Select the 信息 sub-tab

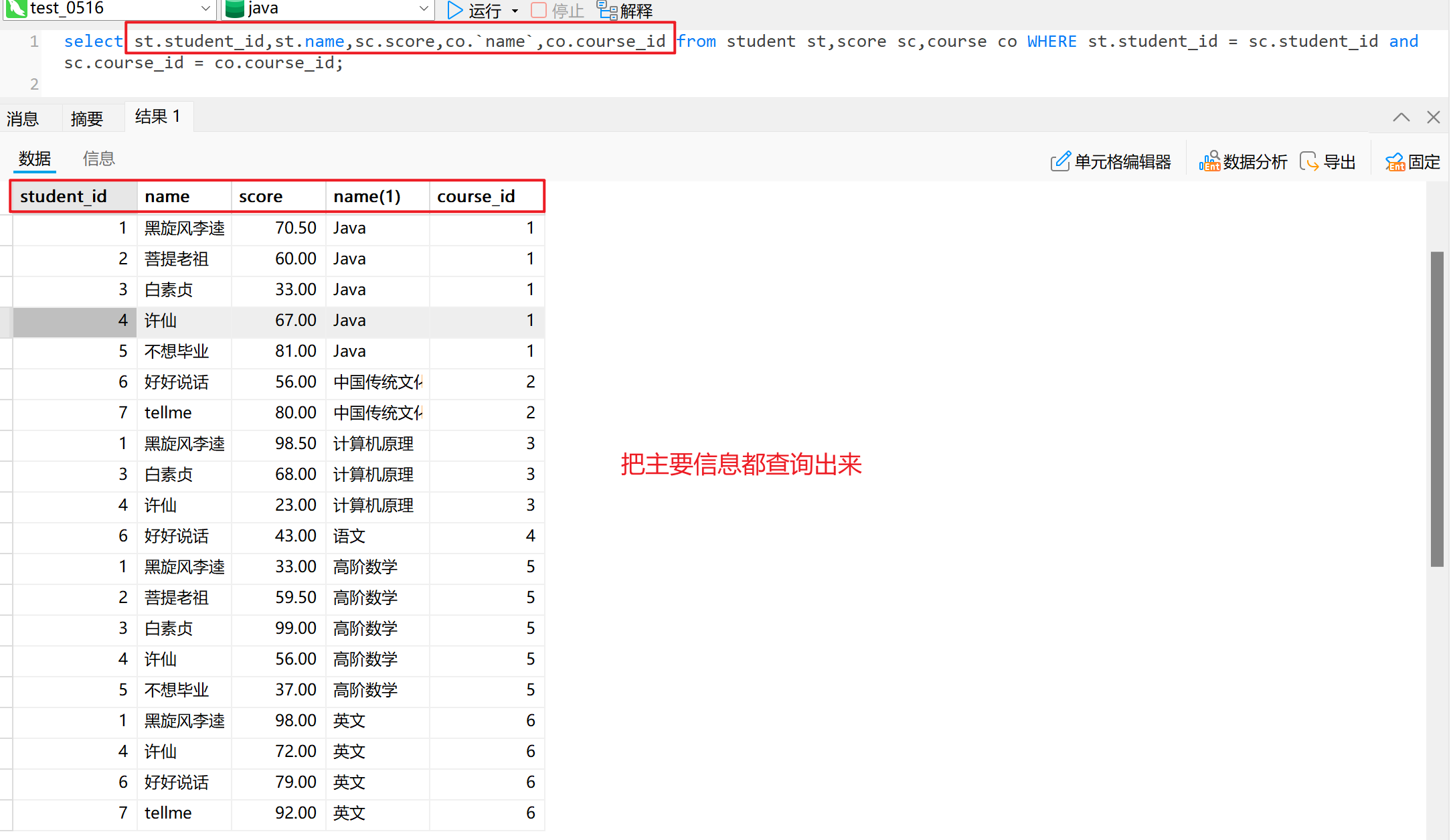click(x=99, y=159)
